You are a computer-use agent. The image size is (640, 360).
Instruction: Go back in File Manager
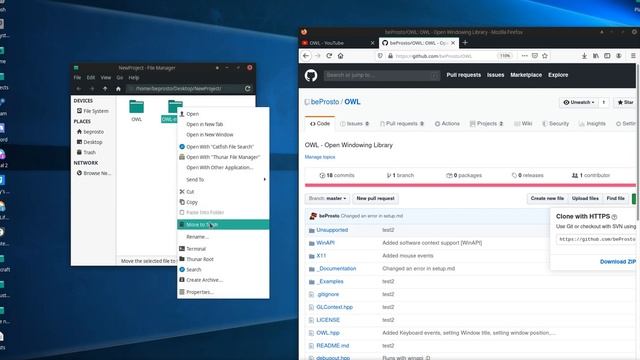click(x=78, y=89)
